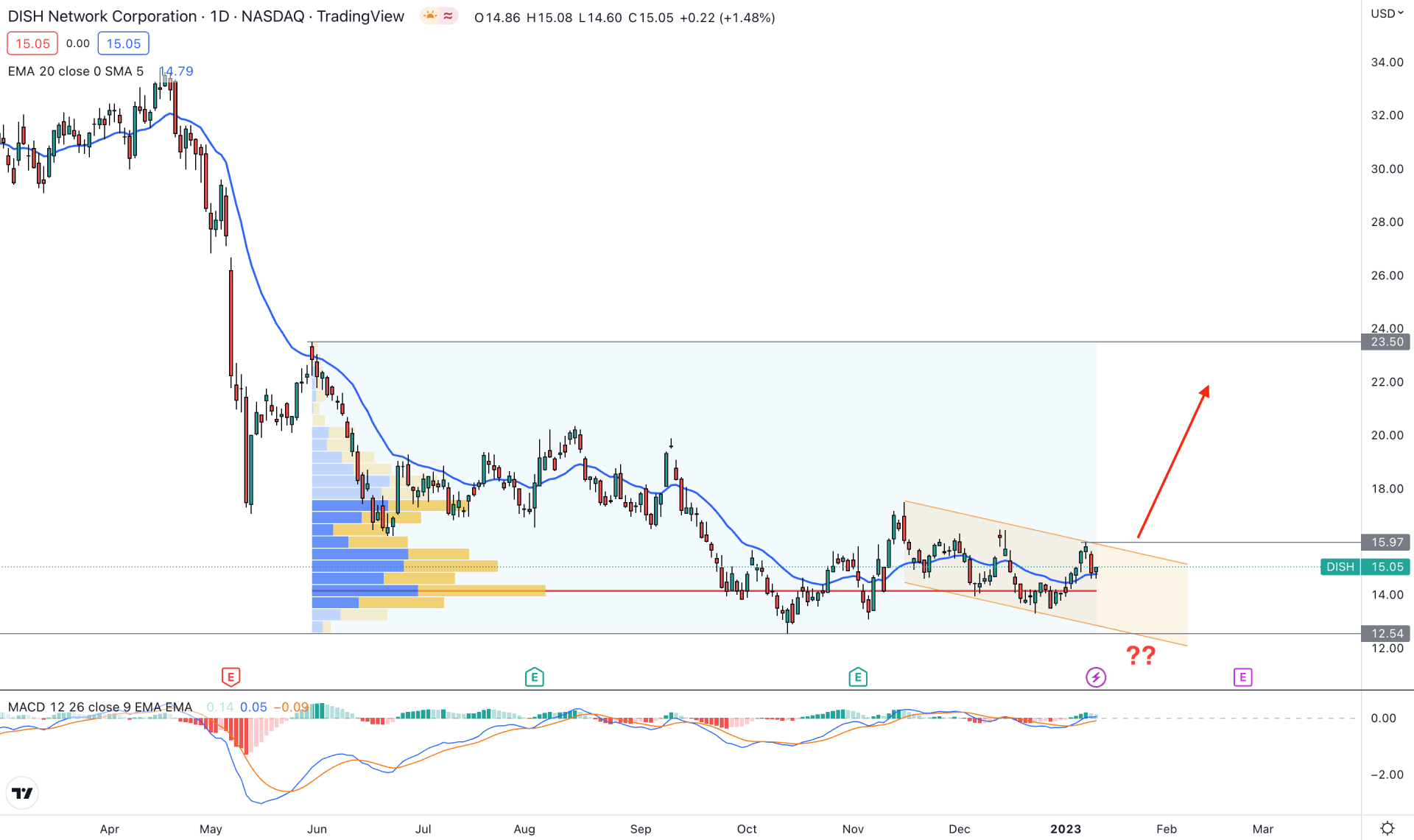Open the upcoming February earnings marker
The width and height of the screenshot is (1414, 840).
pyautogui.click(x=1242, y=677)
